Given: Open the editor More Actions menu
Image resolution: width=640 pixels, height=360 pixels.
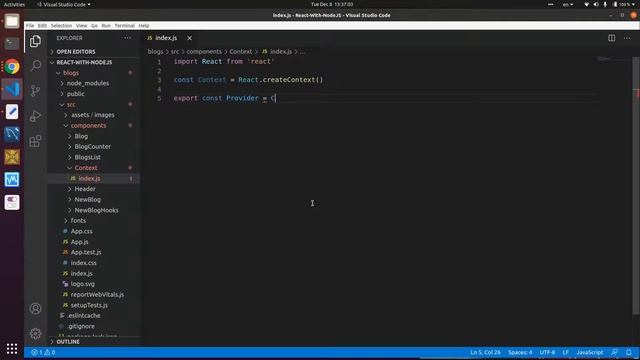Looking at the screenshot, I should [x=627, y=38].
